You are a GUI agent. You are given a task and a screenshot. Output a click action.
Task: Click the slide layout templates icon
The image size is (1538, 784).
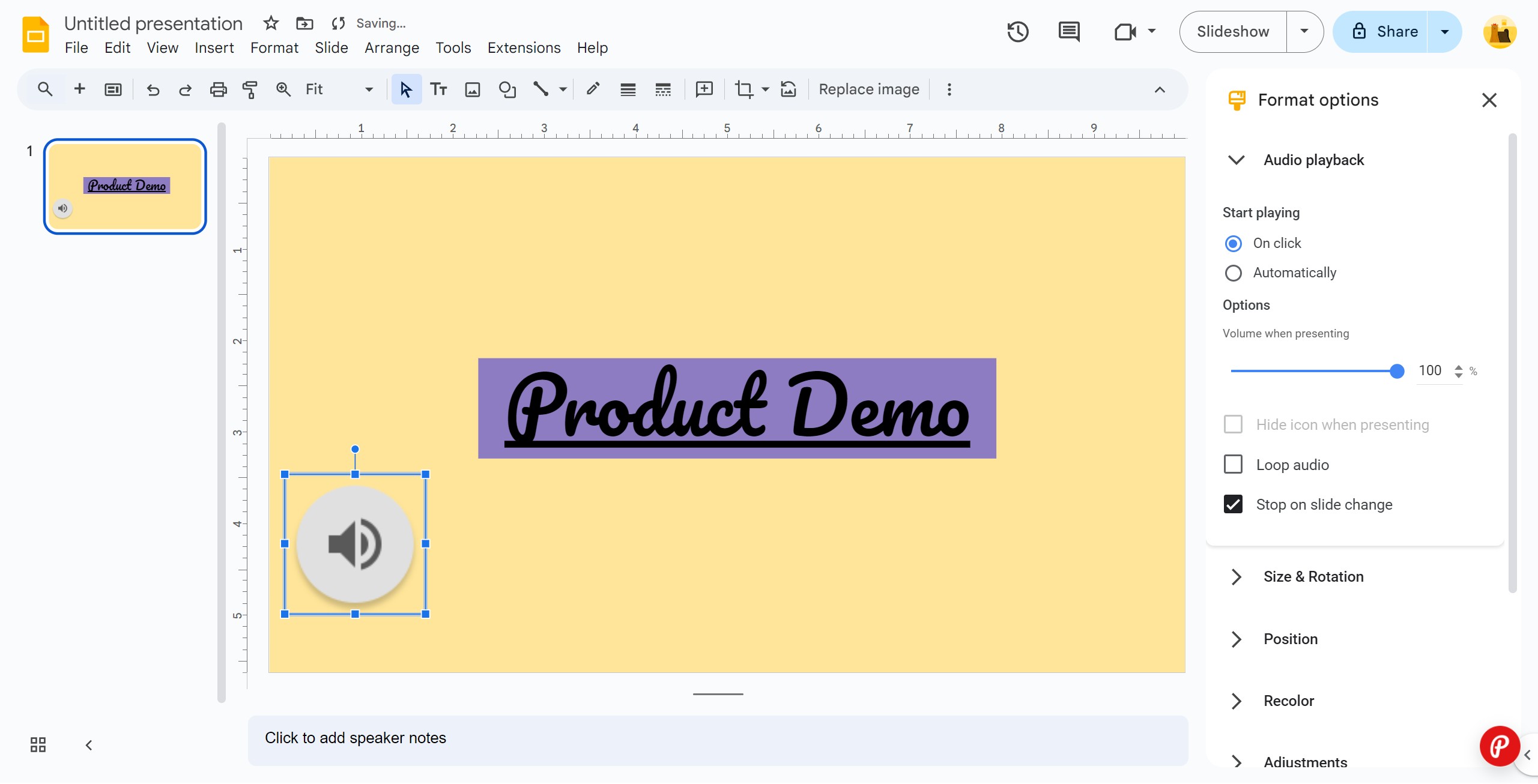tap(113, 89)
